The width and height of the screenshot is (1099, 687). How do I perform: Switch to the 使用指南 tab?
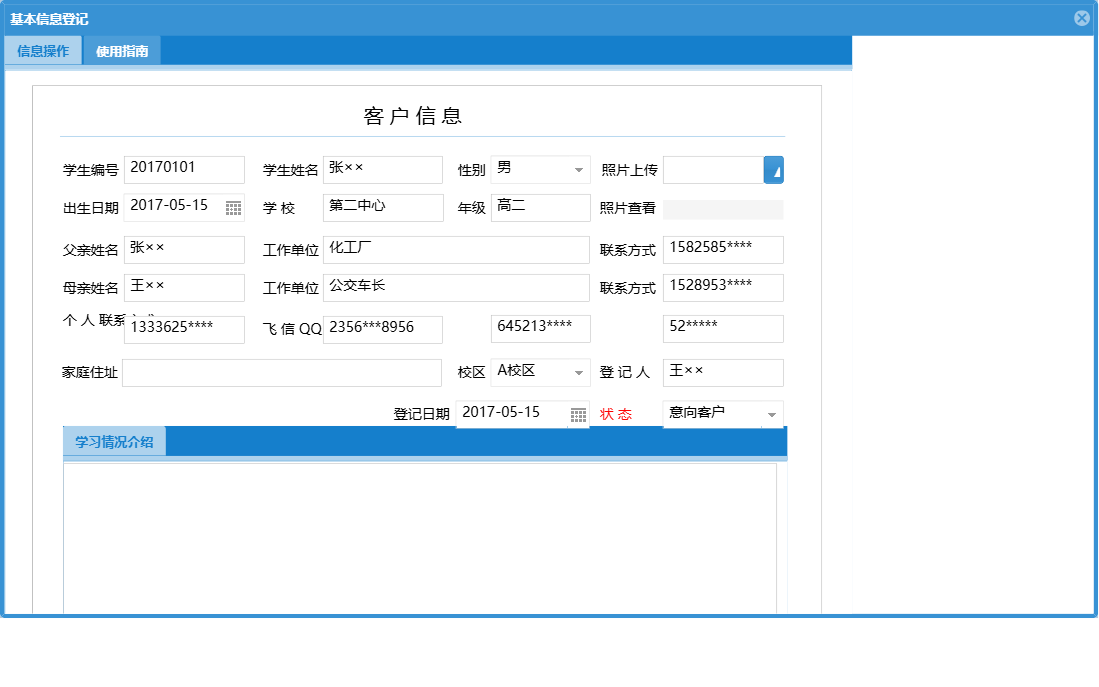[x=122, y=49]
